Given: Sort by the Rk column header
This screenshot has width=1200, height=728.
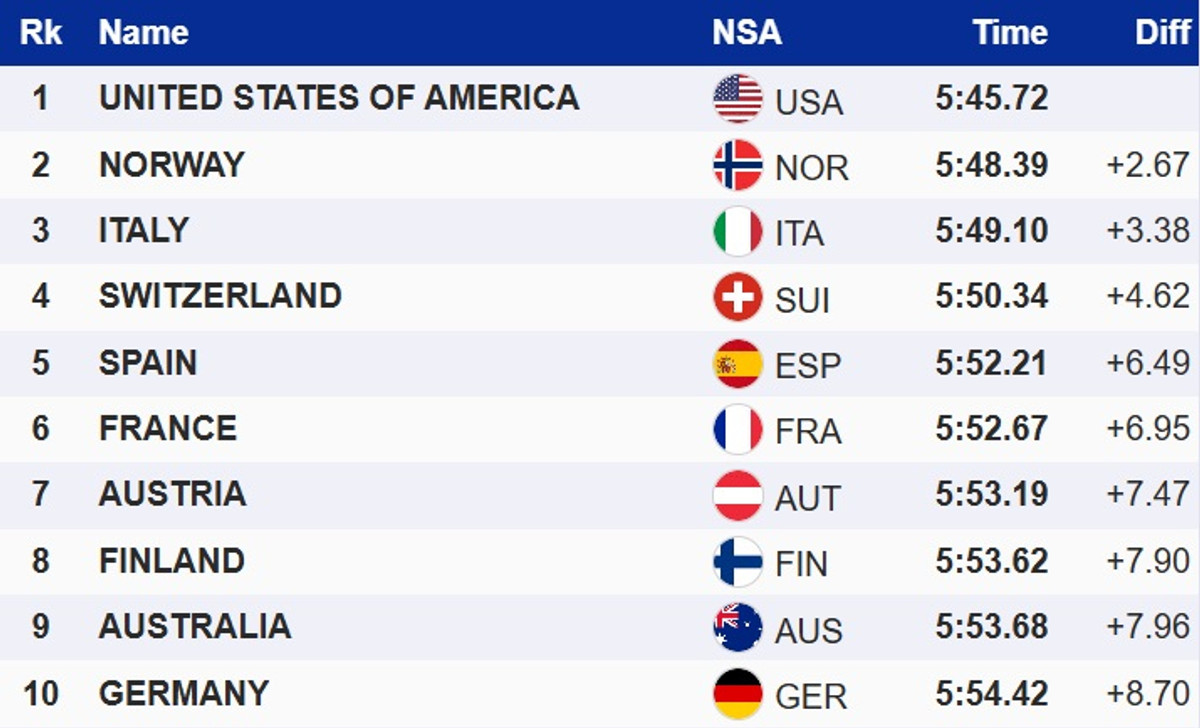Looking at the screenshot, I should [41, 33].
